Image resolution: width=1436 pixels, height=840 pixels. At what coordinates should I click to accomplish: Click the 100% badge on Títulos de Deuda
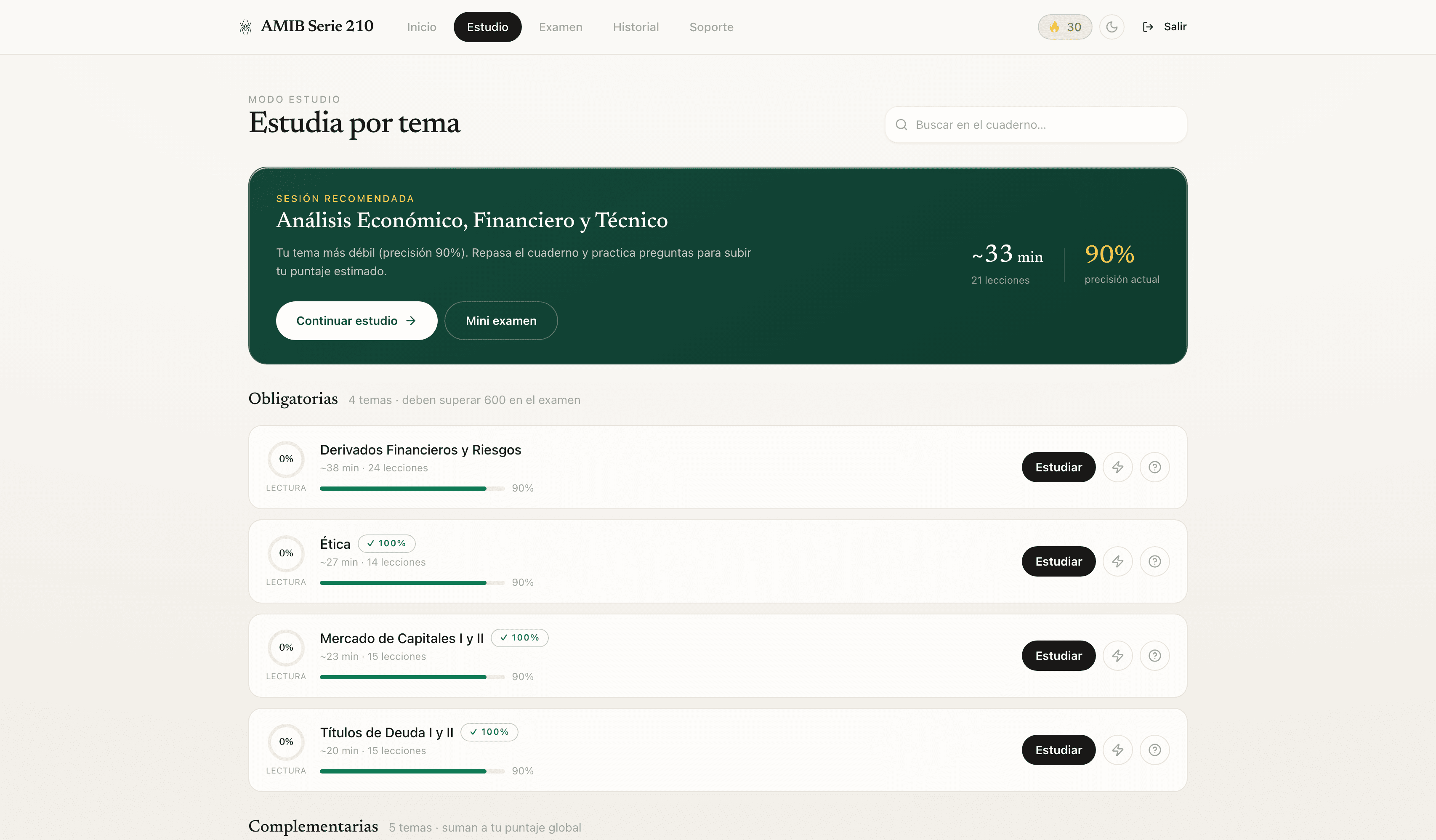click(x=489, y=732)
